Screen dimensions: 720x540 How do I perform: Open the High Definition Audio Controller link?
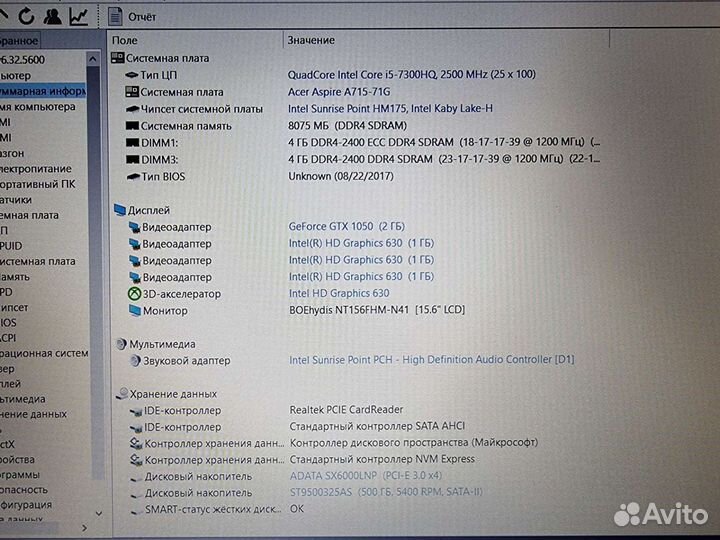pyautogui.click(x=432, y=360)
